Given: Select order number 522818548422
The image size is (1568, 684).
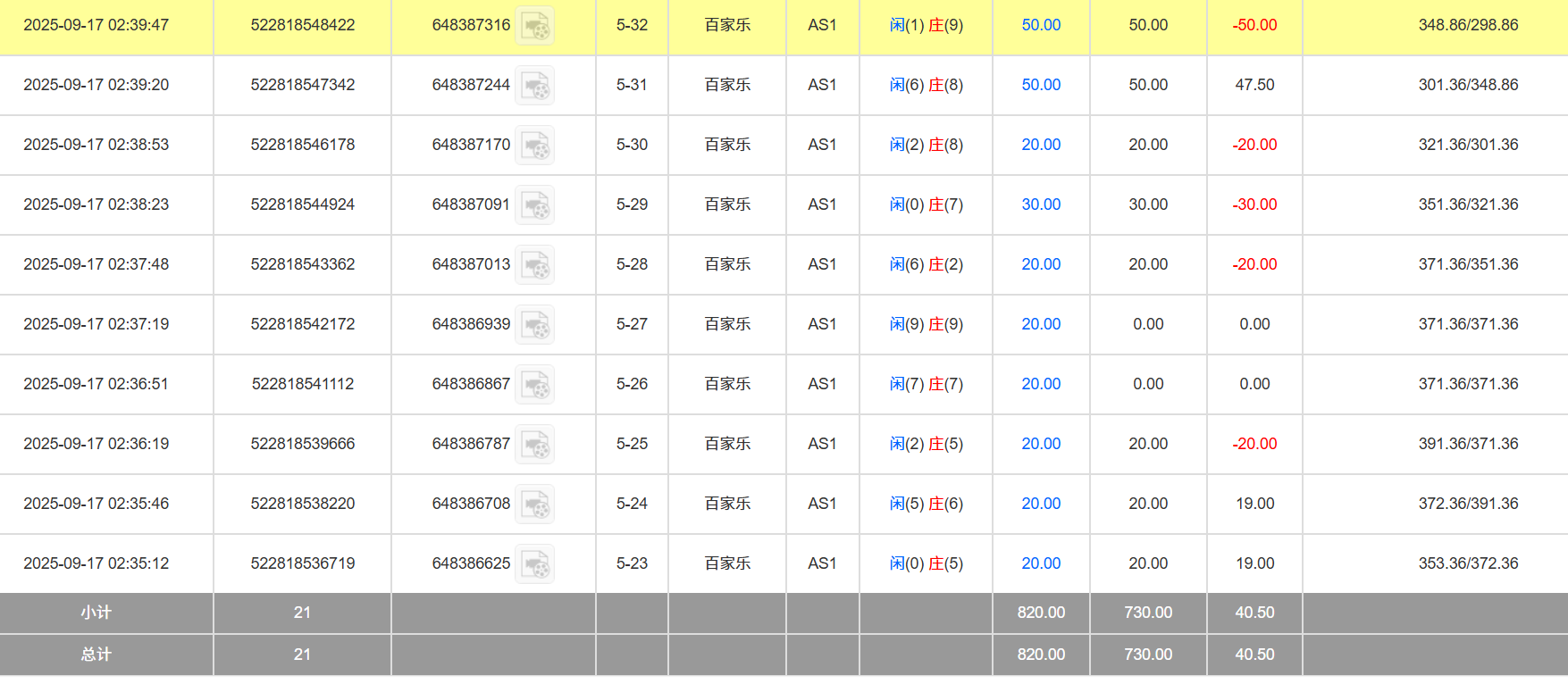Looking at the screenshot, I should click(302, 25).
